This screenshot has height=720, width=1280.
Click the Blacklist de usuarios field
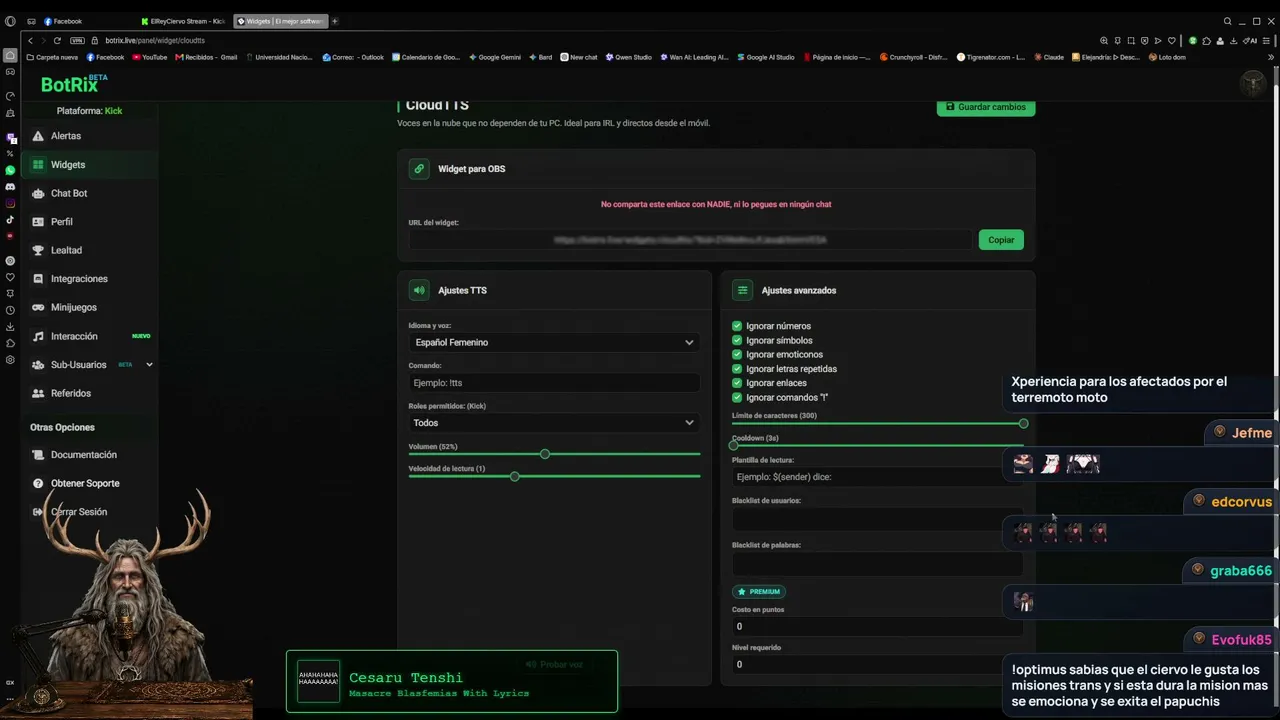point(877,519)
